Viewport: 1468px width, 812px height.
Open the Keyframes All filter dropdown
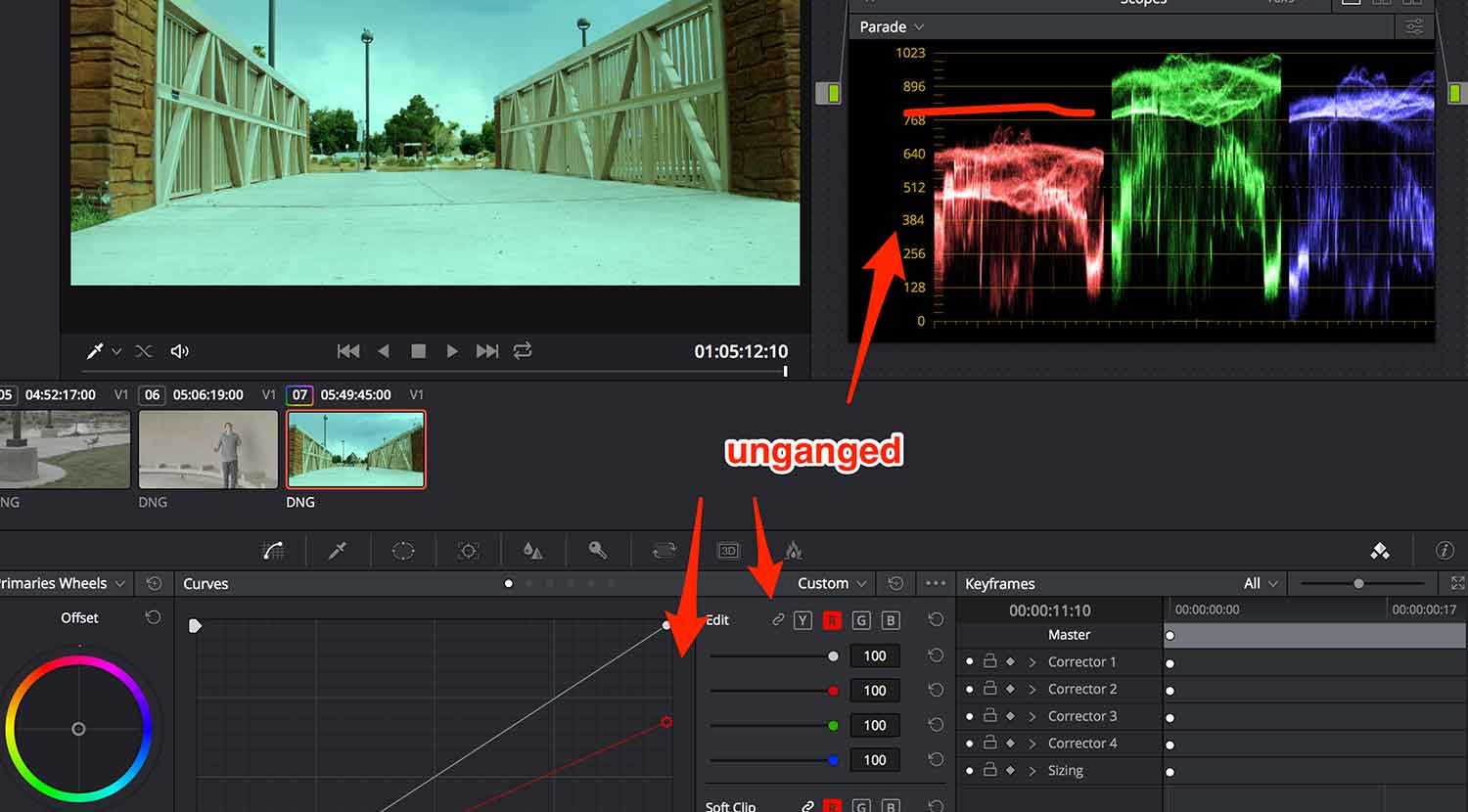[1261, 583]
